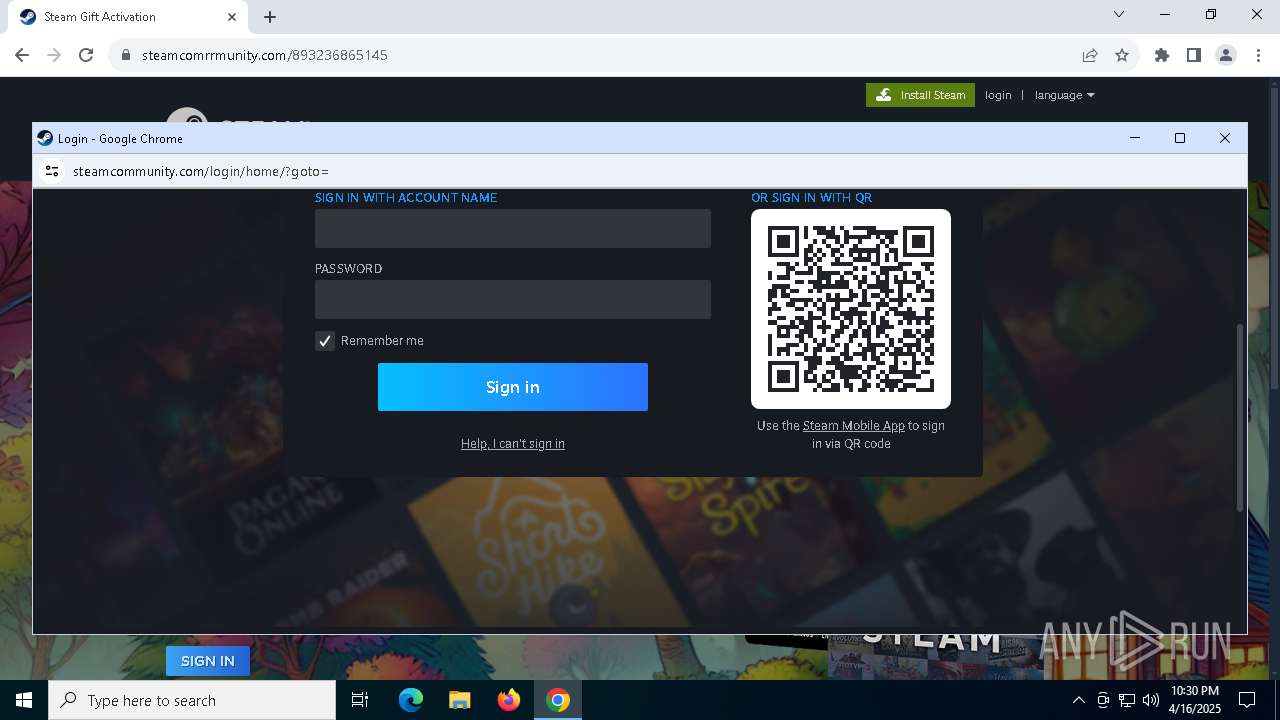Open the volume icon in the system tray
Viewport: 1280px width, 720px height.
(1151, 700)
